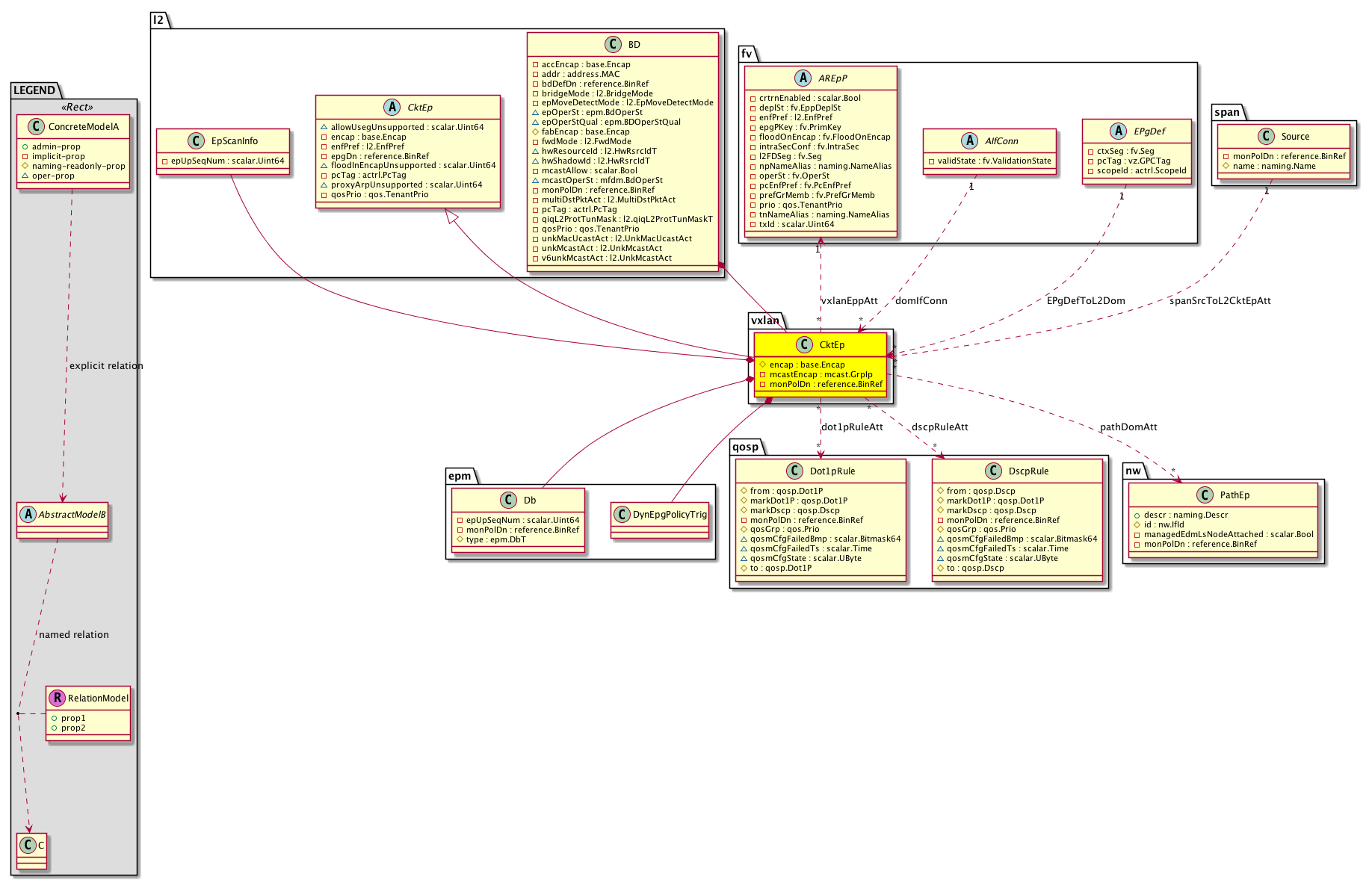Click the C icon of the DscpRule class
Screen dimensions: 1372x883
993,471
